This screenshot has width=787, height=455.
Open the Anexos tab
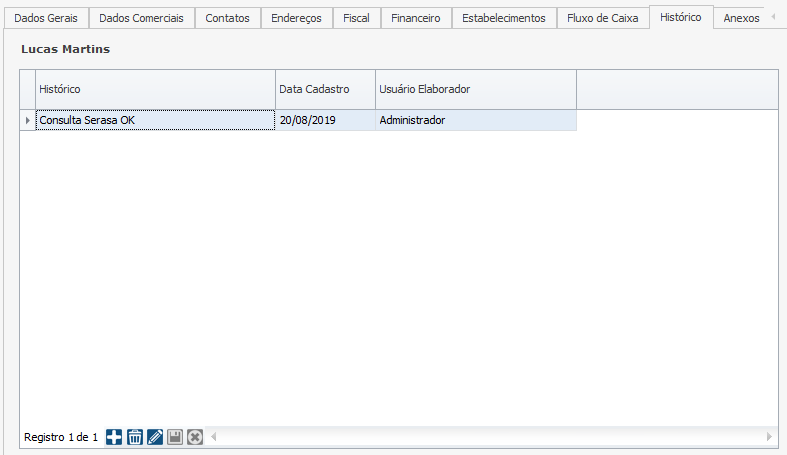[x=741, y=18]
